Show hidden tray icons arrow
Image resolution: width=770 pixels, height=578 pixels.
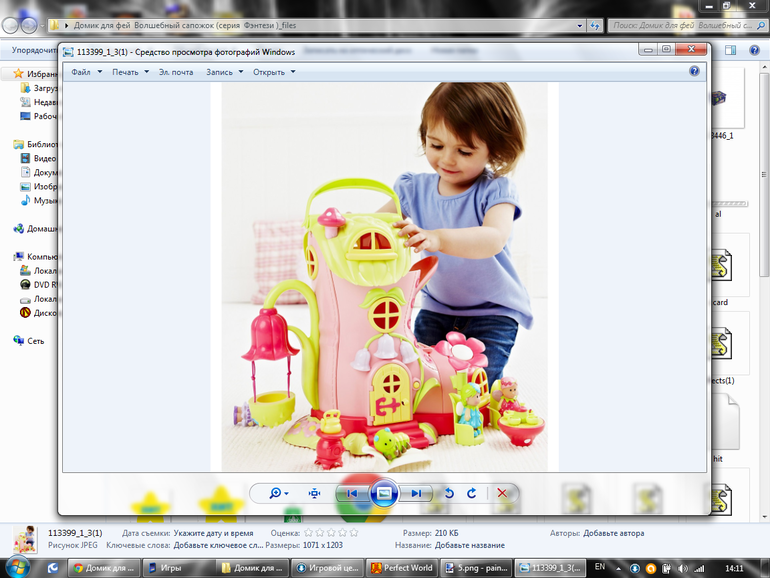(x=618, y=569)
